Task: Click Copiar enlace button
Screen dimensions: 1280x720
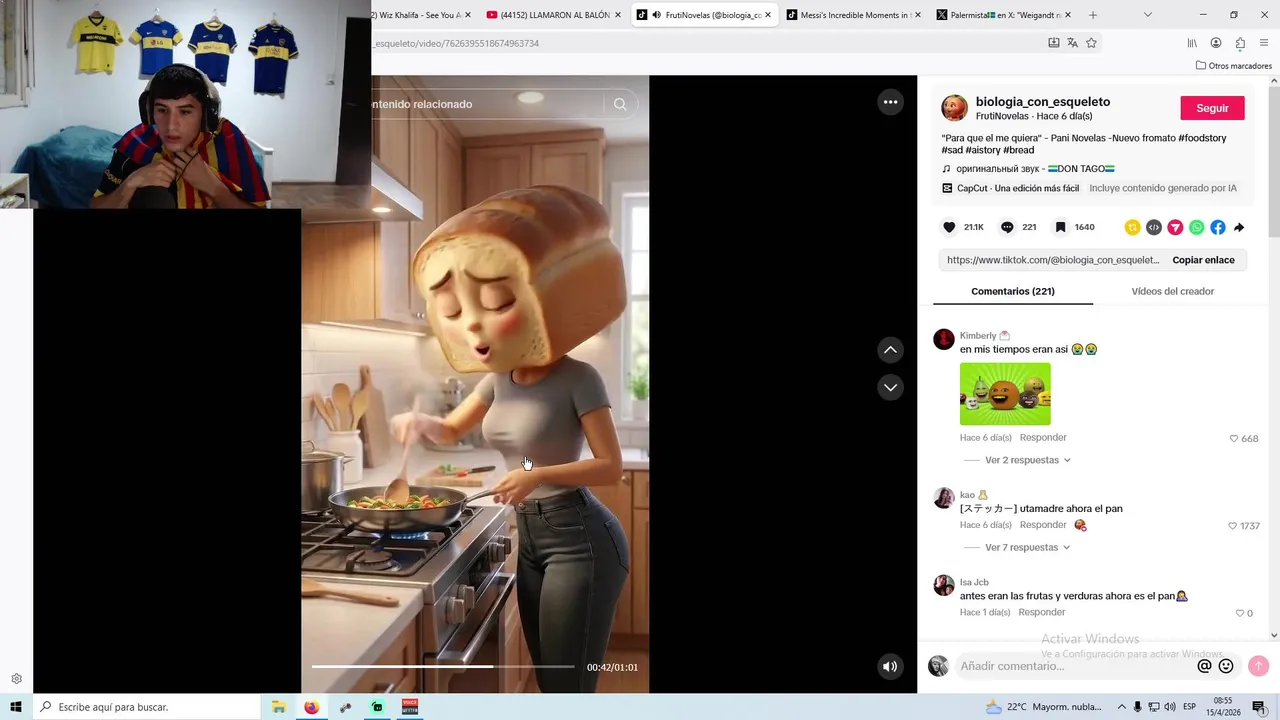Action: pos(1203,260)
